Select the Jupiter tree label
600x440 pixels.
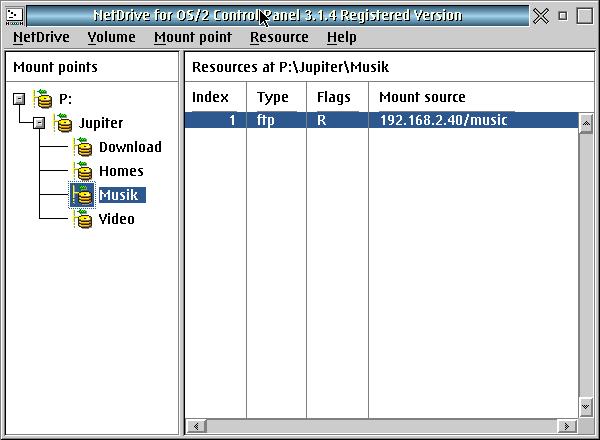pos(101,123)
